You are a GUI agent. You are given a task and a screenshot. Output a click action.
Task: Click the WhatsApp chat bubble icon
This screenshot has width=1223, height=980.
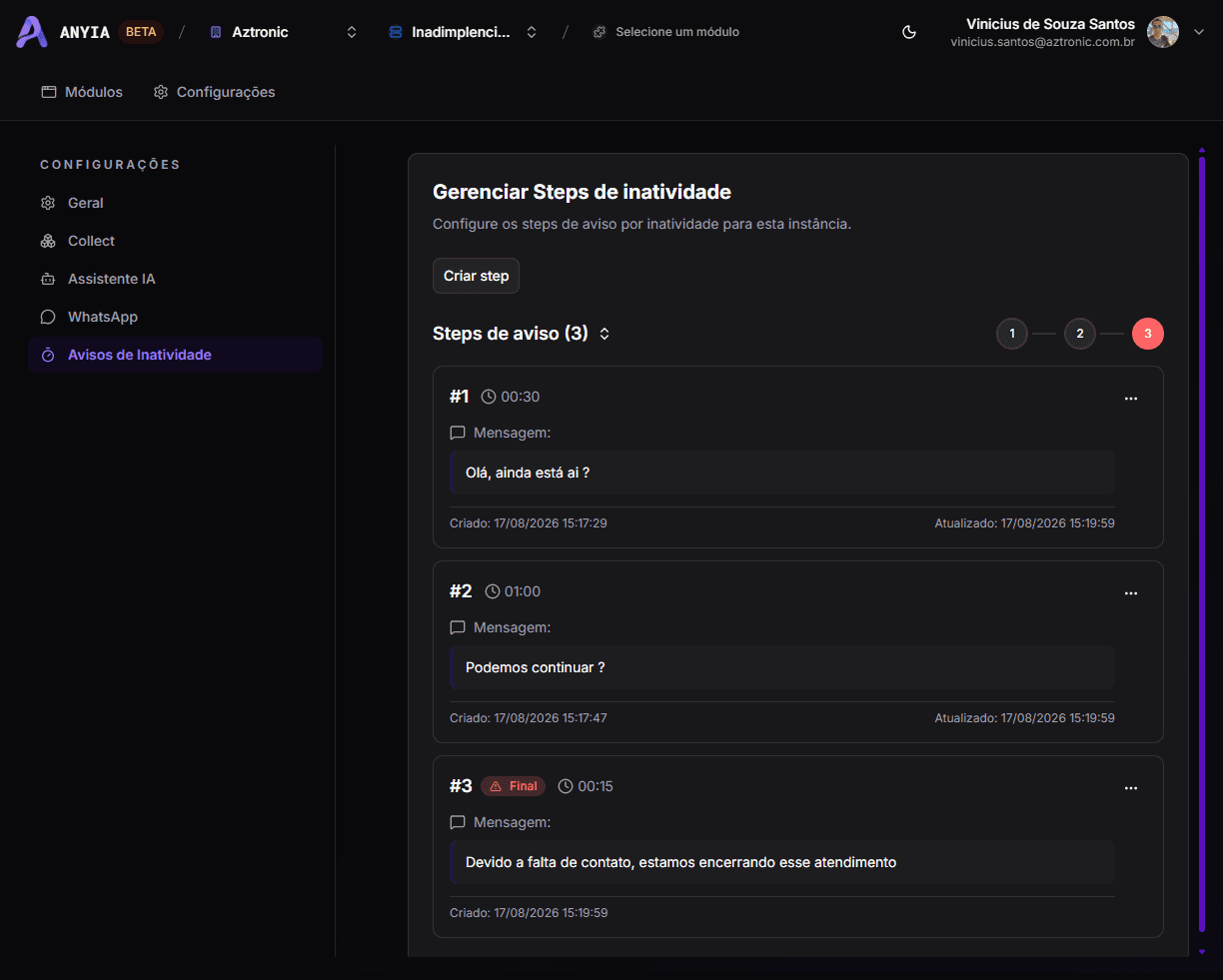[x=48, y=317]
